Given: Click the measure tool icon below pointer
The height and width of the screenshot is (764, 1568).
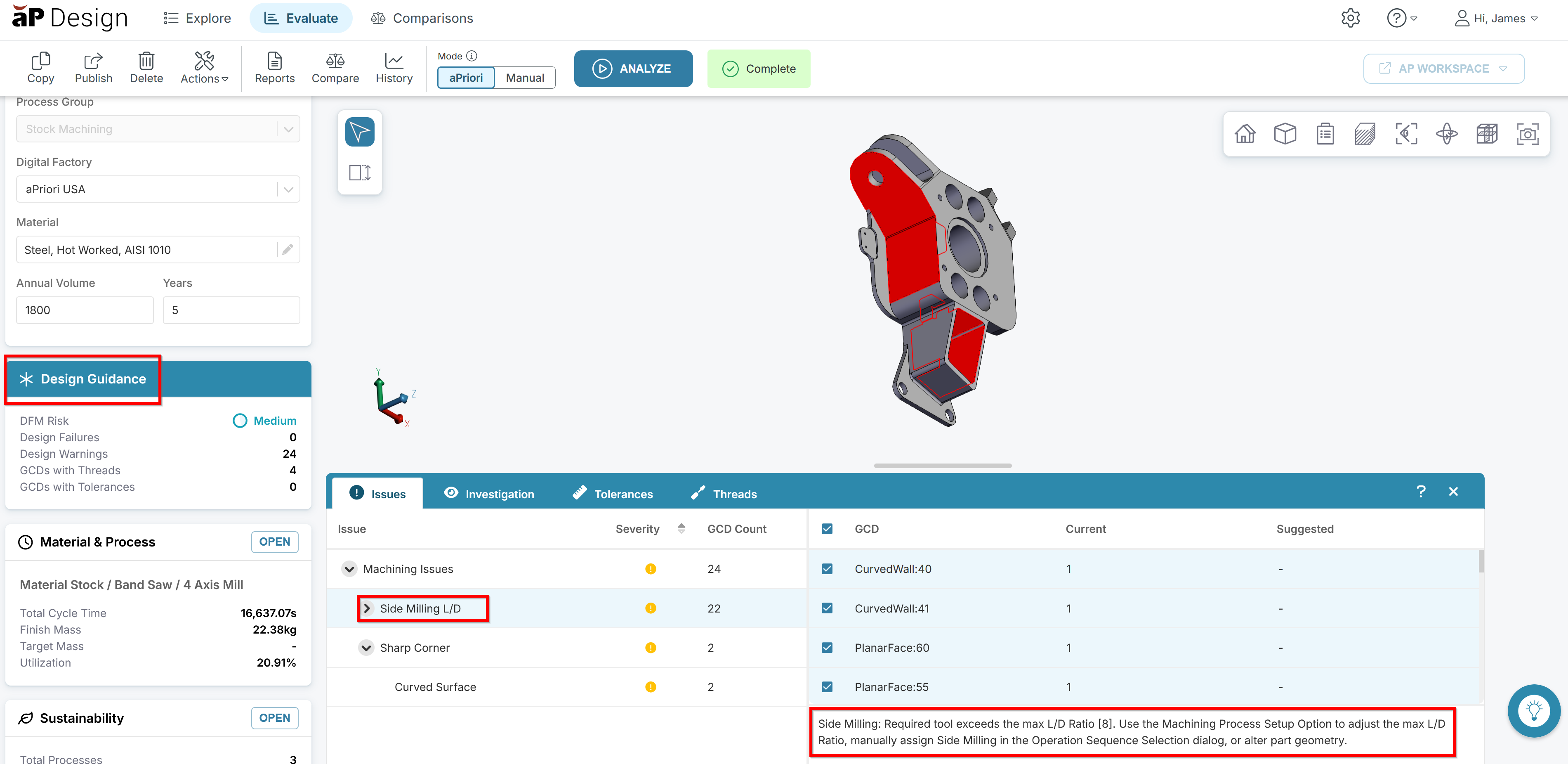Looking at the screenshot, I should [x=360, y=173].
